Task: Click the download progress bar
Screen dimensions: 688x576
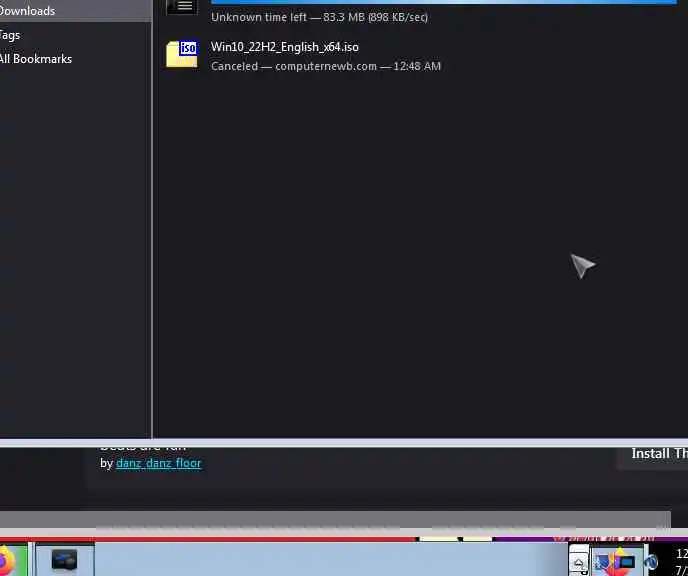Action: 444,2
